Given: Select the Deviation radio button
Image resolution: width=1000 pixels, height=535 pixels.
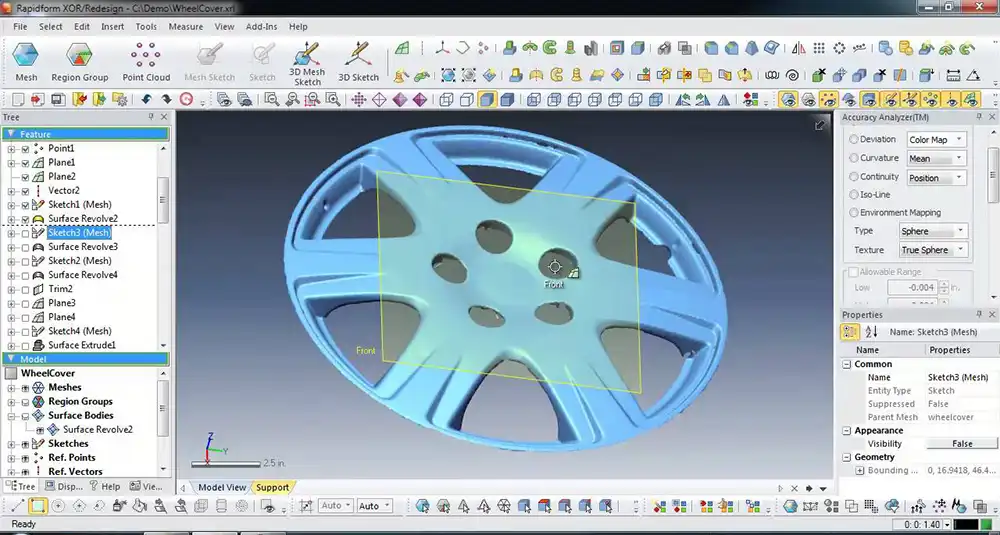Looking at the screenshot, I should (x=853, y=139).
